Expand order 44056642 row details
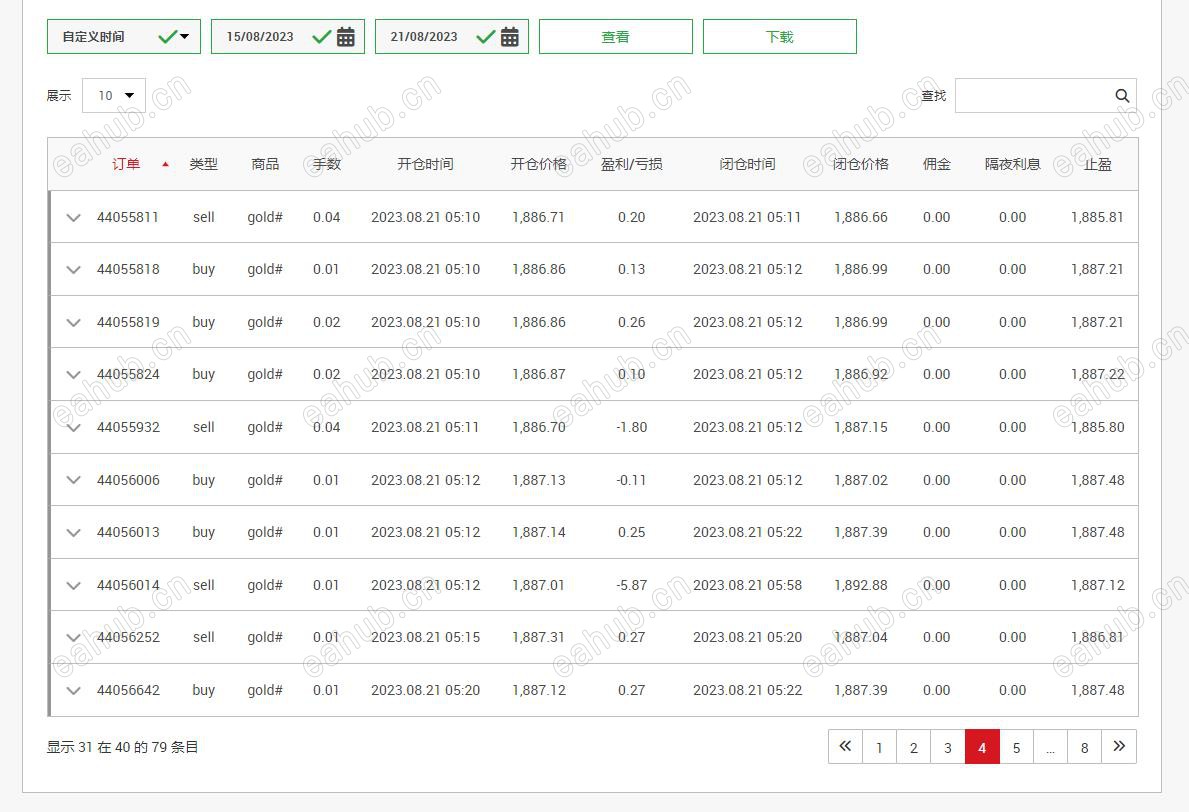This screenshot has height=812, width=1189. click(x=74, y=691)
